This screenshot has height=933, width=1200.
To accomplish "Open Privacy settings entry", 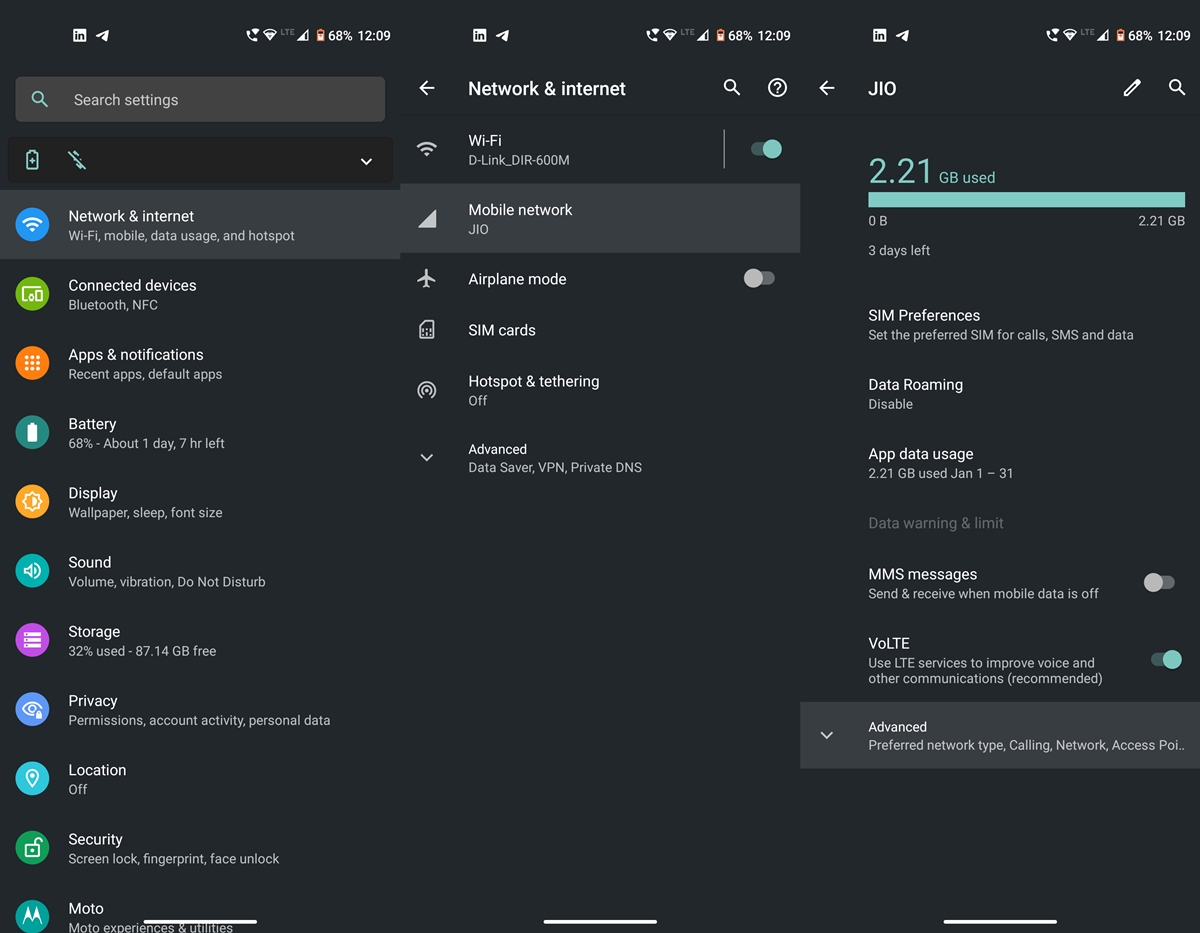I will click(200, 709).
